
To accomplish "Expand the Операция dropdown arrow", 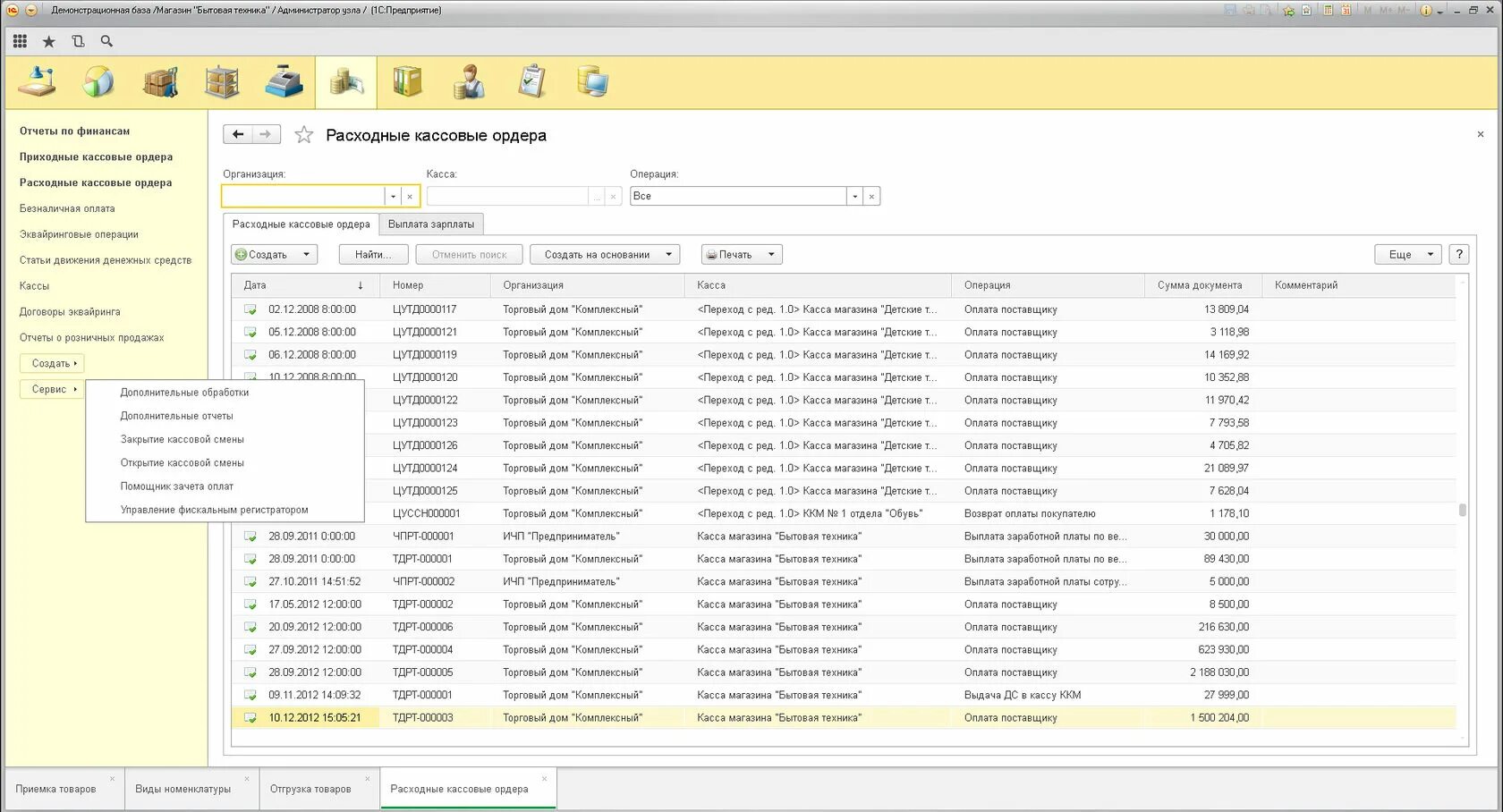I will (x=855, y=196).
